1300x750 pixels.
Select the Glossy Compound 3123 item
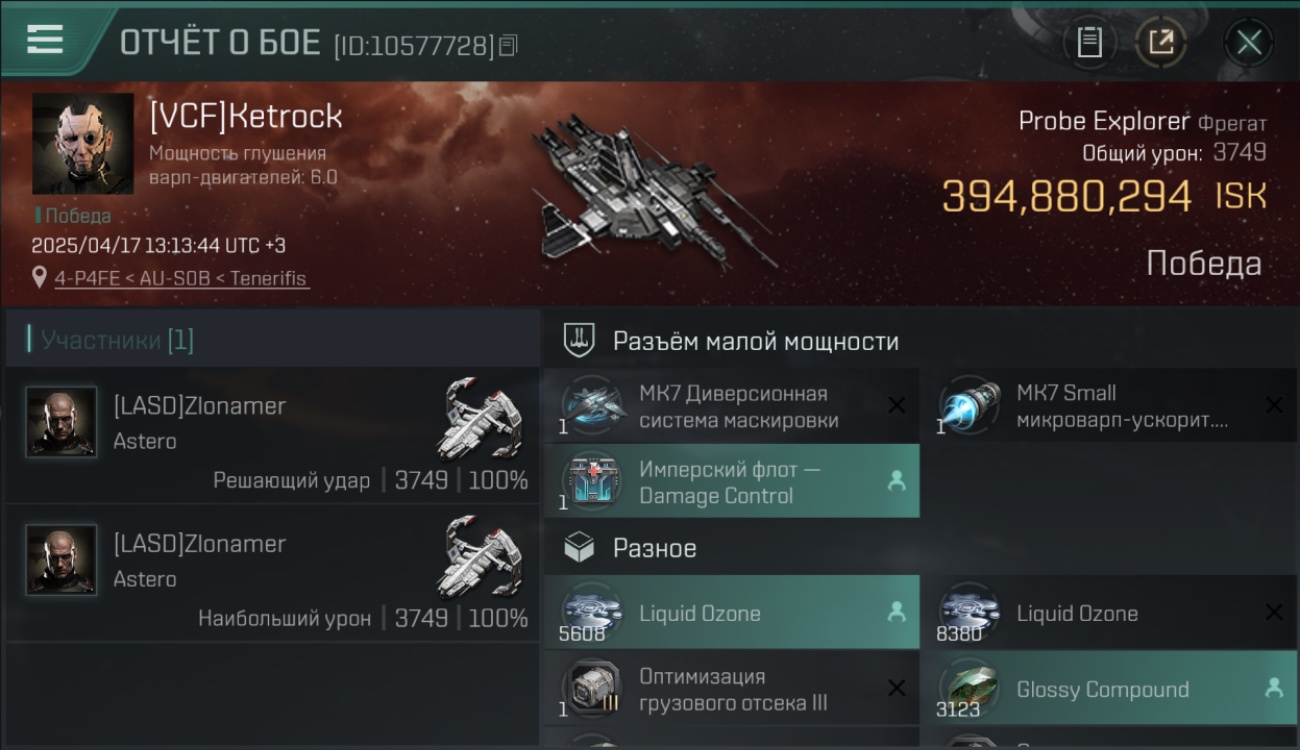(x=1108, y=689)
